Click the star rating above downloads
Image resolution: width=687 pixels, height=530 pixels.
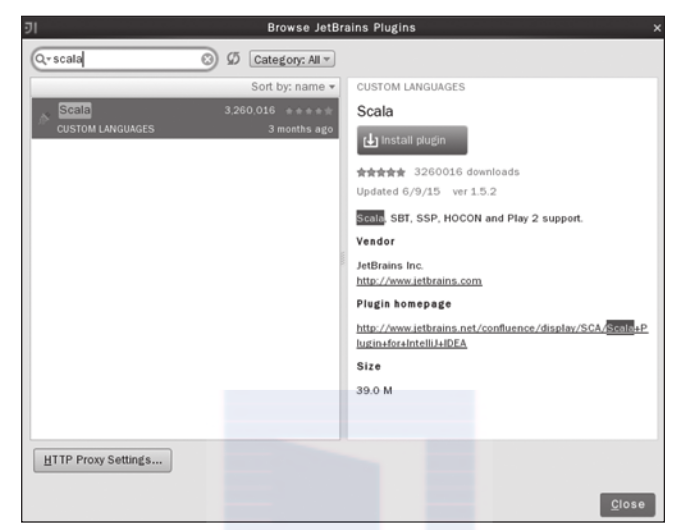click(x=381, y=172)
